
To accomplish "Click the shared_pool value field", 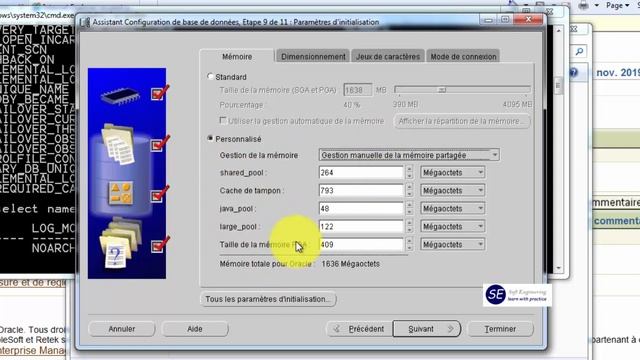I will pos(361,173).
